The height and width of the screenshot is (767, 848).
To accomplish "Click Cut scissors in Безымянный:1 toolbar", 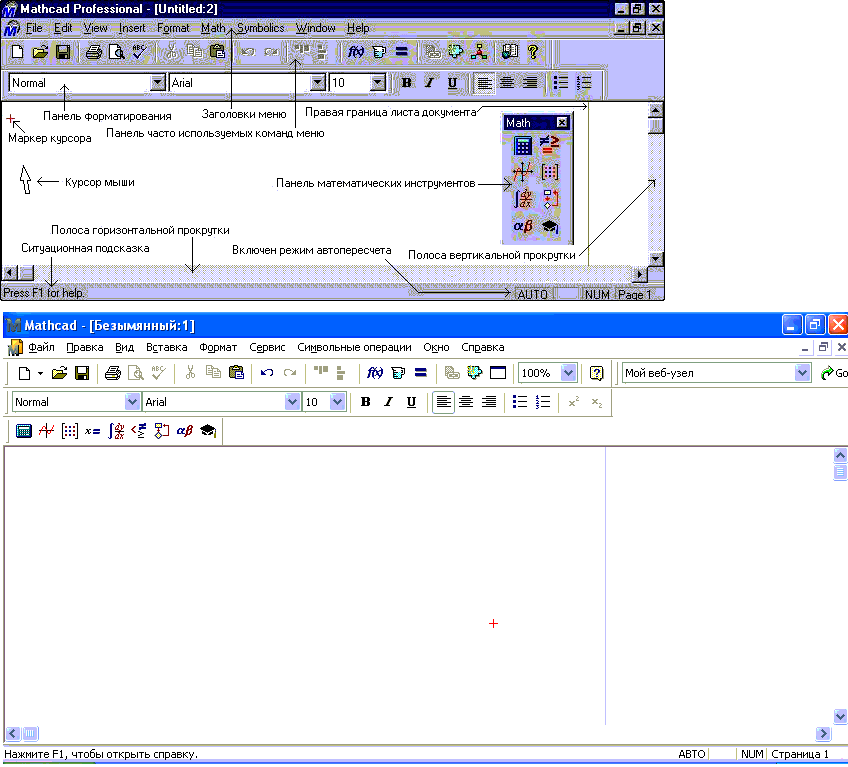I will pyautogui.click(x=190, y=373).
